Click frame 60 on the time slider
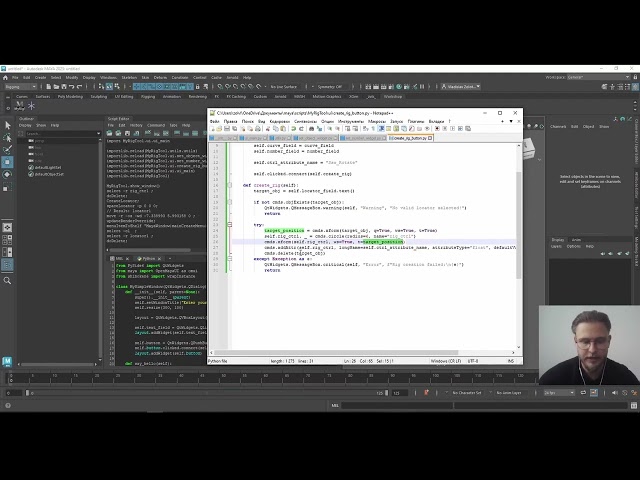The height and width of the screenshot is (480, 640). point(266,378)
